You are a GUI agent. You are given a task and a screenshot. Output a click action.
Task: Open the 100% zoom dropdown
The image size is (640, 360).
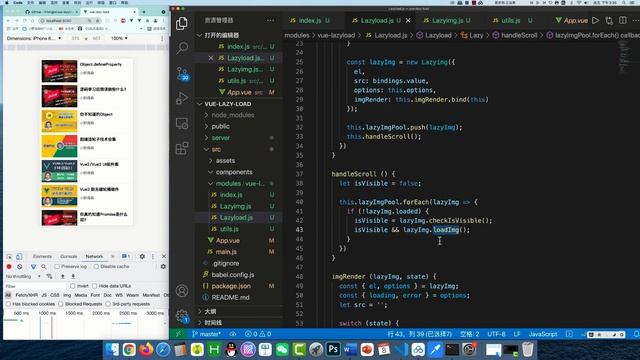click(119, 38)
